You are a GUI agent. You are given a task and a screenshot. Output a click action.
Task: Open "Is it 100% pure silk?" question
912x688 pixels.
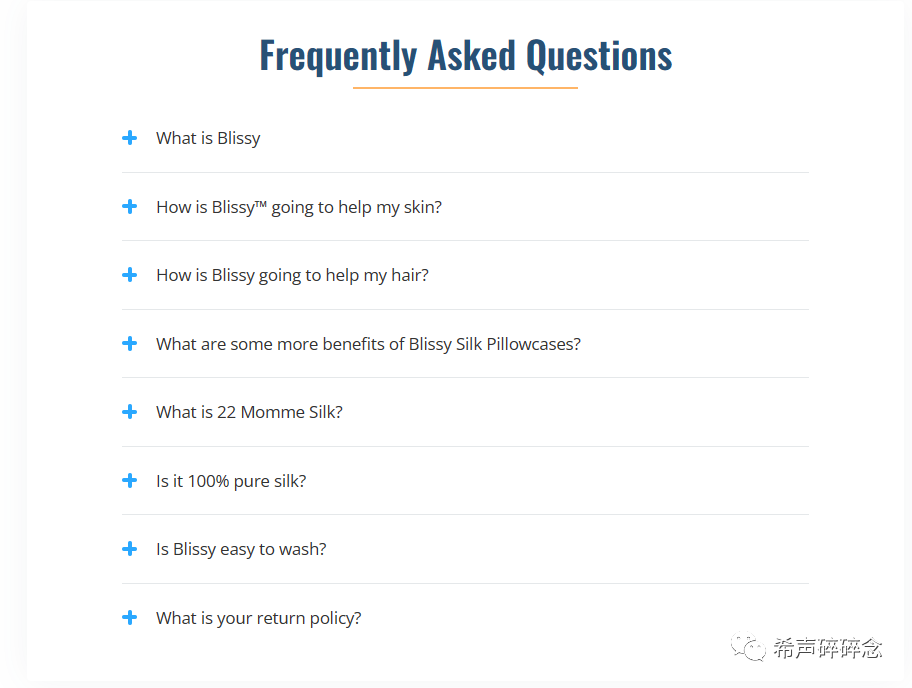point(231,481)
